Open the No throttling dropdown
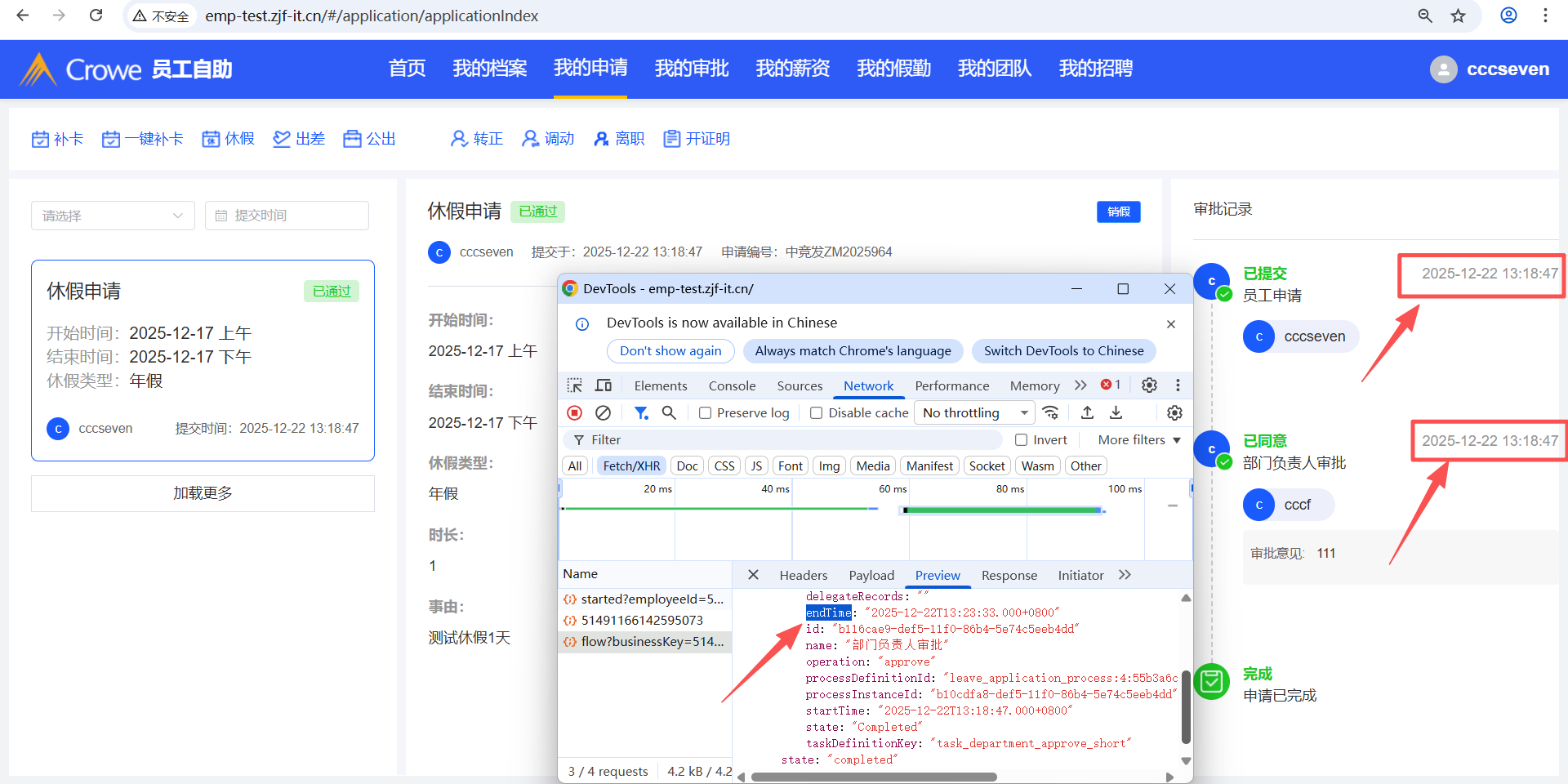The width and height of the screenshot is (1568, 784). point(973,413)
